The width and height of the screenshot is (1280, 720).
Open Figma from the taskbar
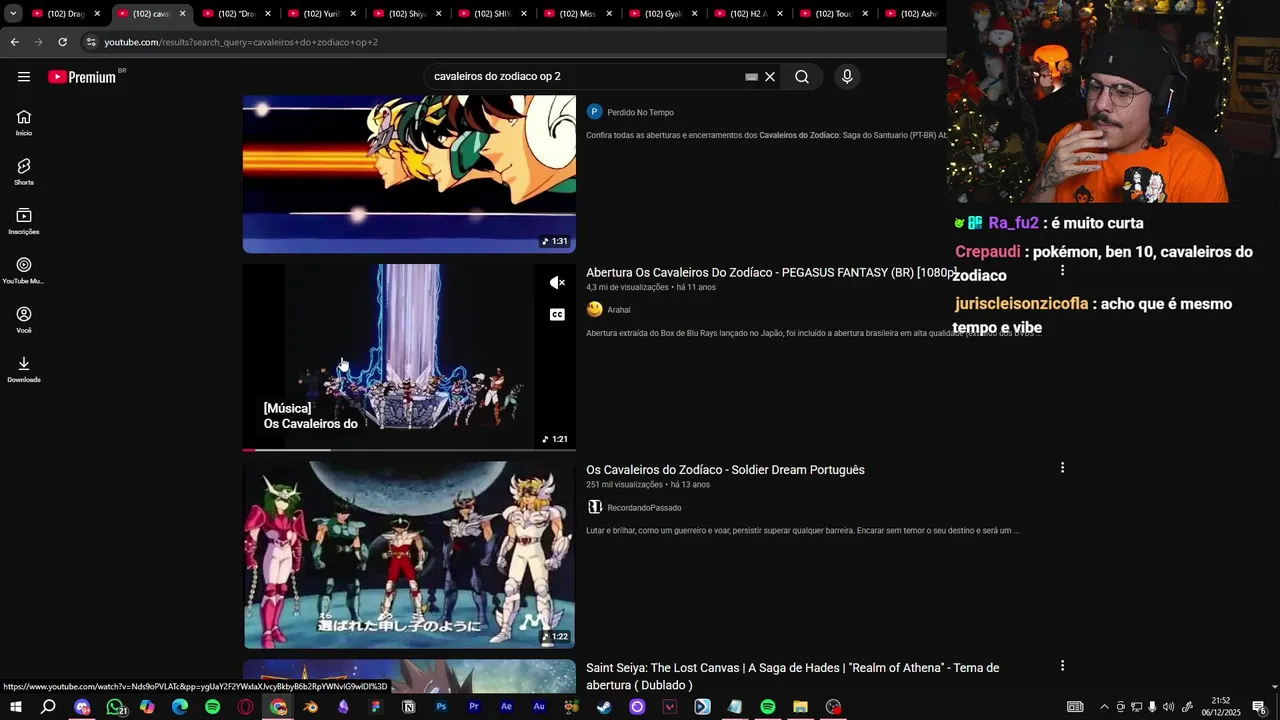[x=376, y=707]
